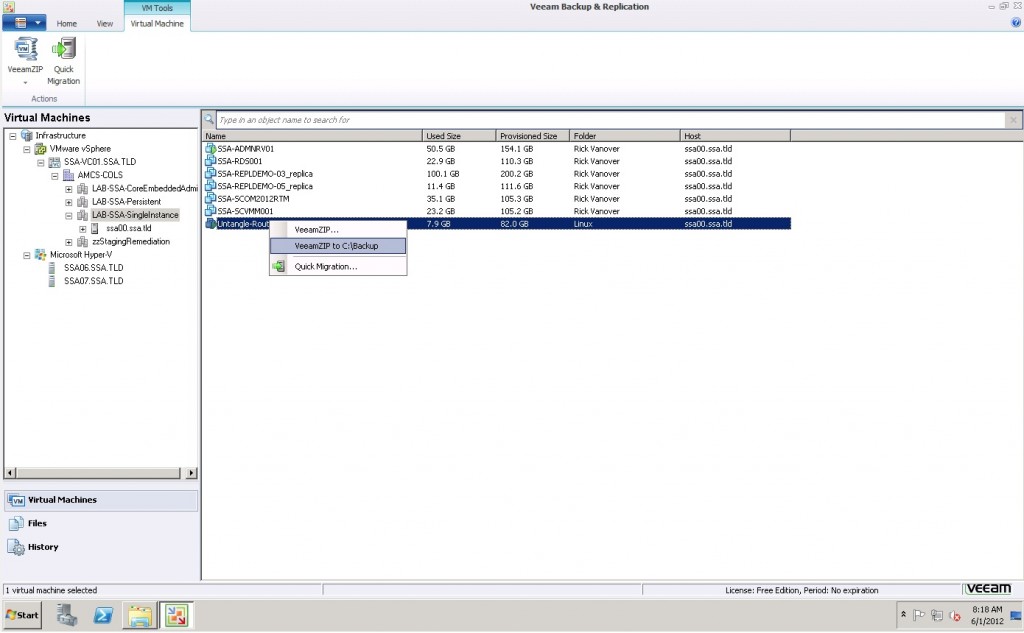Click the Quick Migration ribbon icon
This screenshot has width=1024, height=633.
pyautogui.click(x=64, y=49)
